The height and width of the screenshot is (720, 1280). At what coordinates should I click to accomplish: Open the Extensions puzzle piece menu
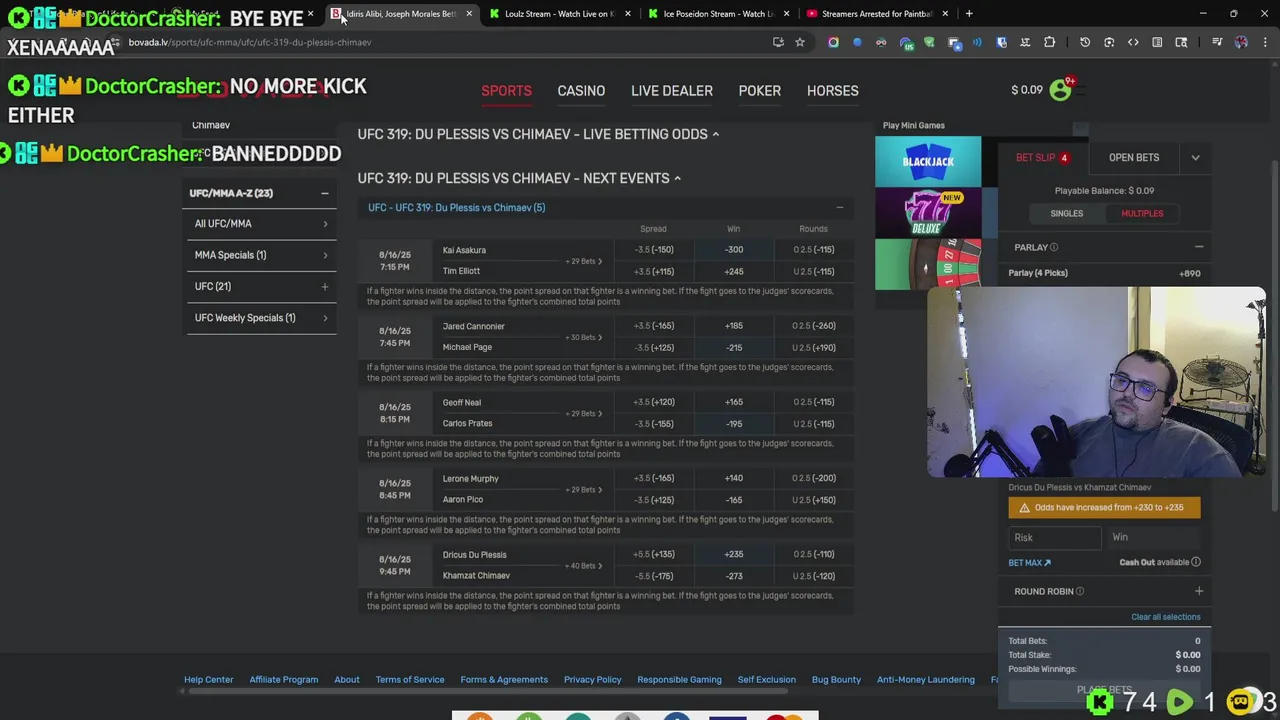click(1049, 42)
